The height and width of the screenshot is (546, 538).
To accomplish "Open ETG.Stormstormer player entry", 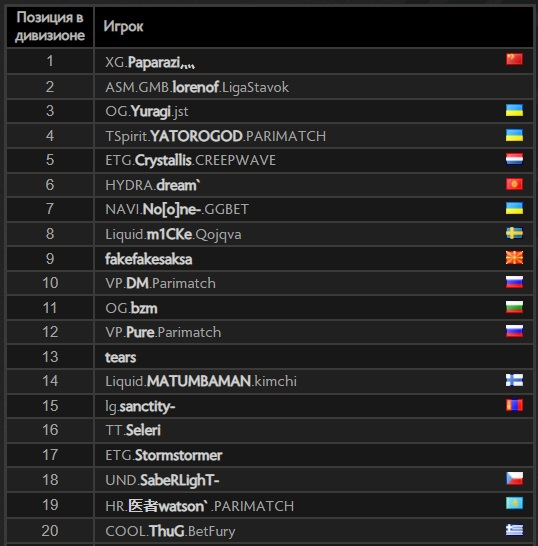I will click(x=164, y=455).
